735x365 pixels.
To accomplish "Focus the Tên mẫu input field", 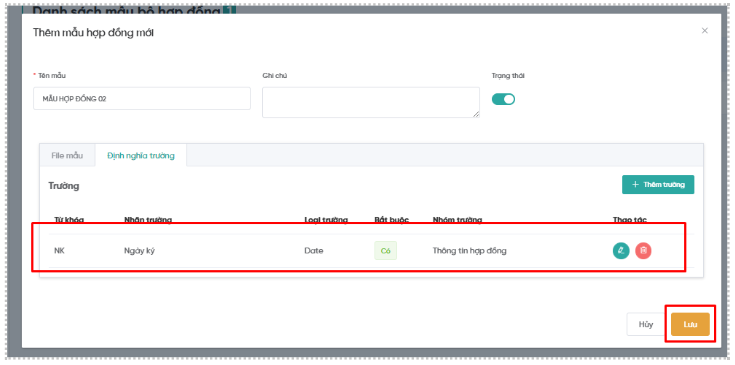I will coord(142,99).
